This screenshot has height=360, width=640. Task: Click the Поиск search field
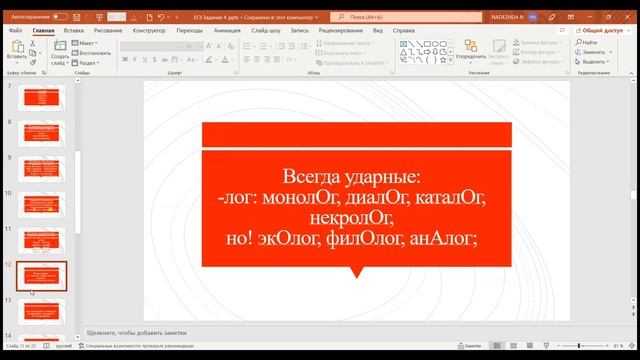point(406,17)
